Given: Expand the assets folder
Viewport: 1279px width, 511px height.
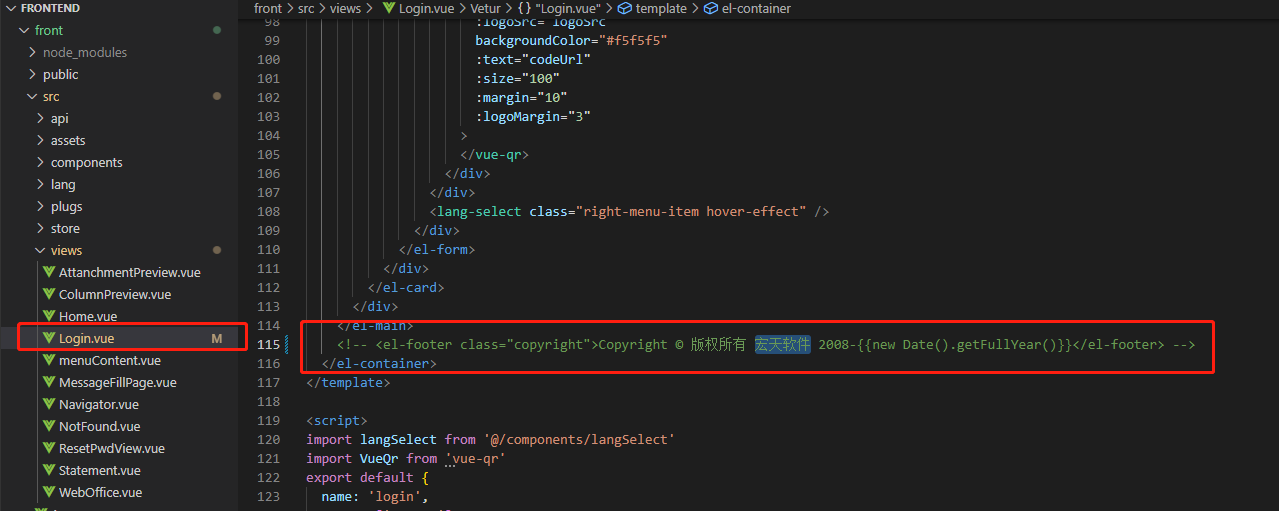Looking at the screenshot, I should click(x=40, y=140).
